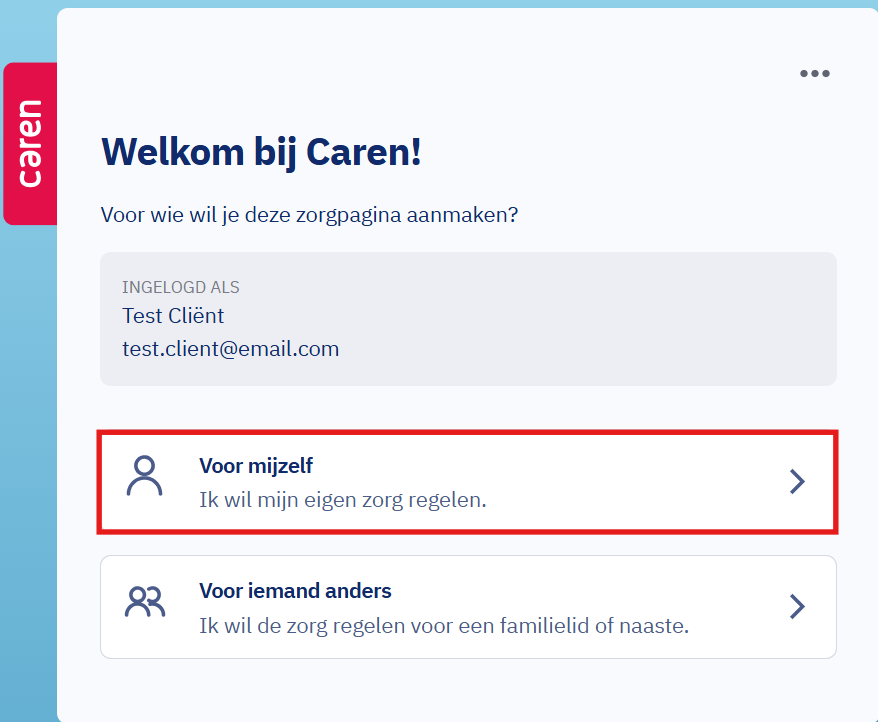Click the test.client@email.com email address
The image size is (878, 722).
230,349
